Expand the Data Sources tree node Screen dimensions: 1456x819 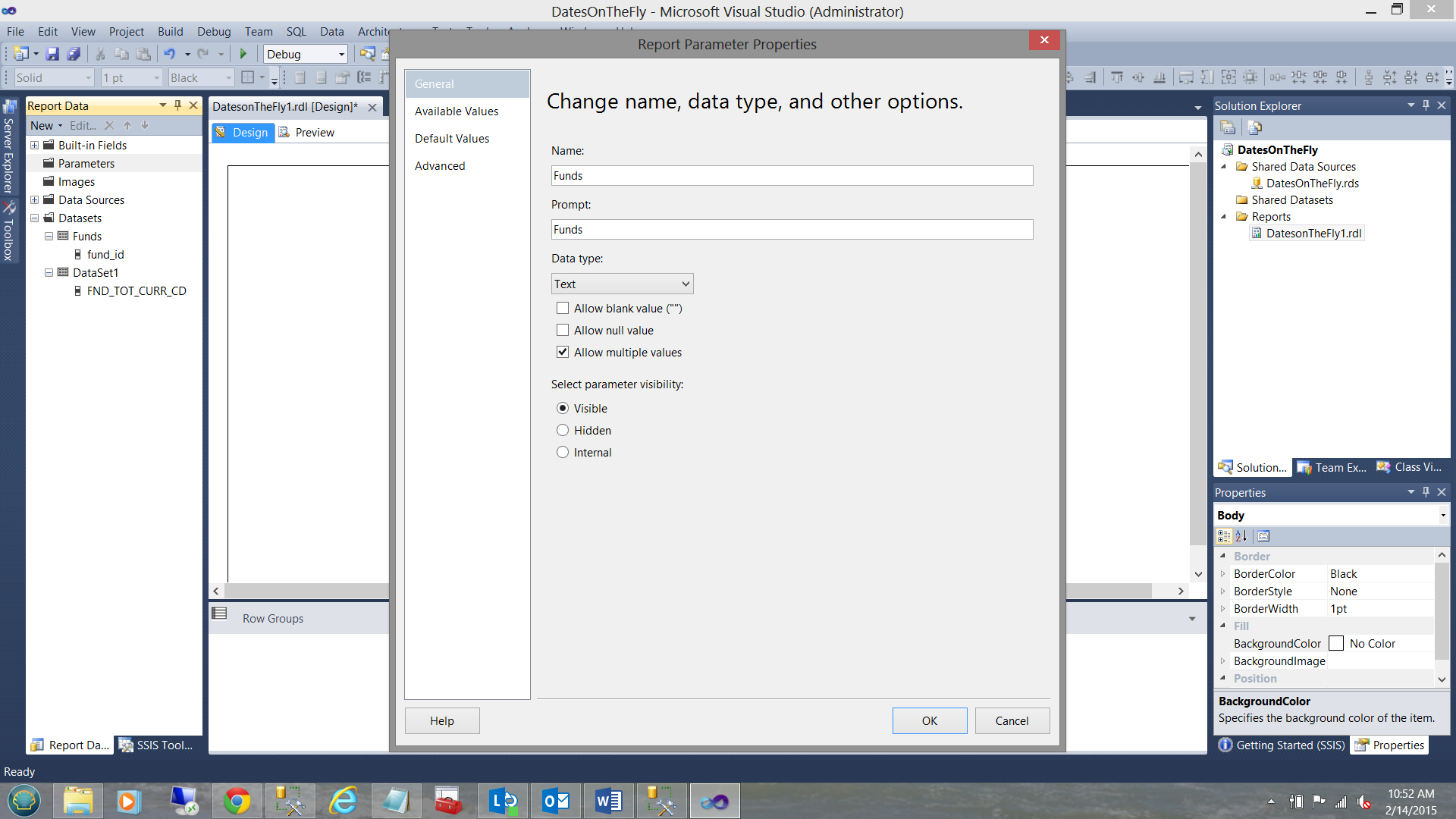click(x=35, y=200)
